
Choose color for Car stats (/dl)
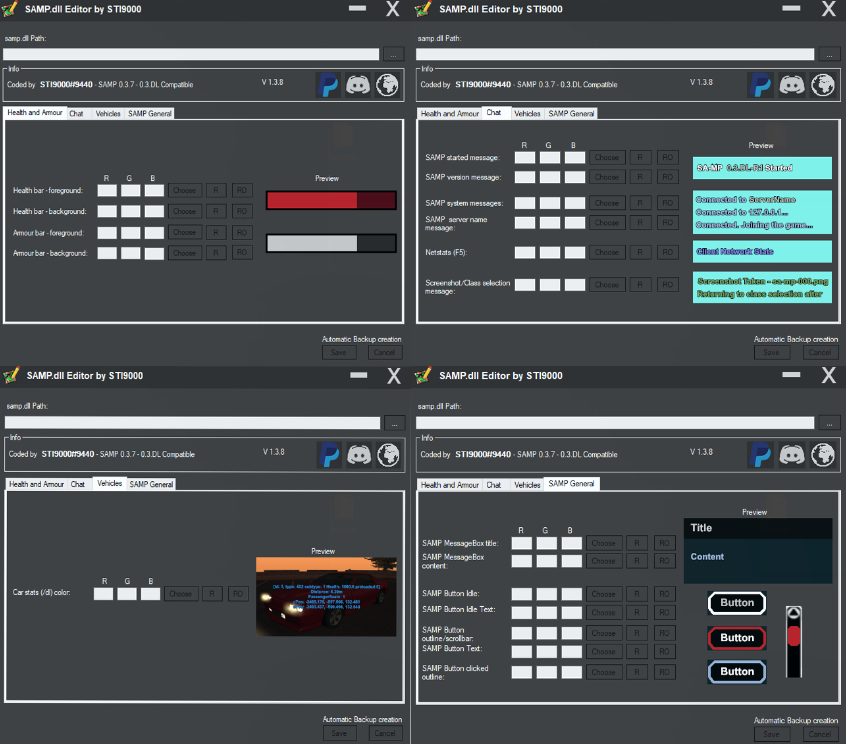181,594
